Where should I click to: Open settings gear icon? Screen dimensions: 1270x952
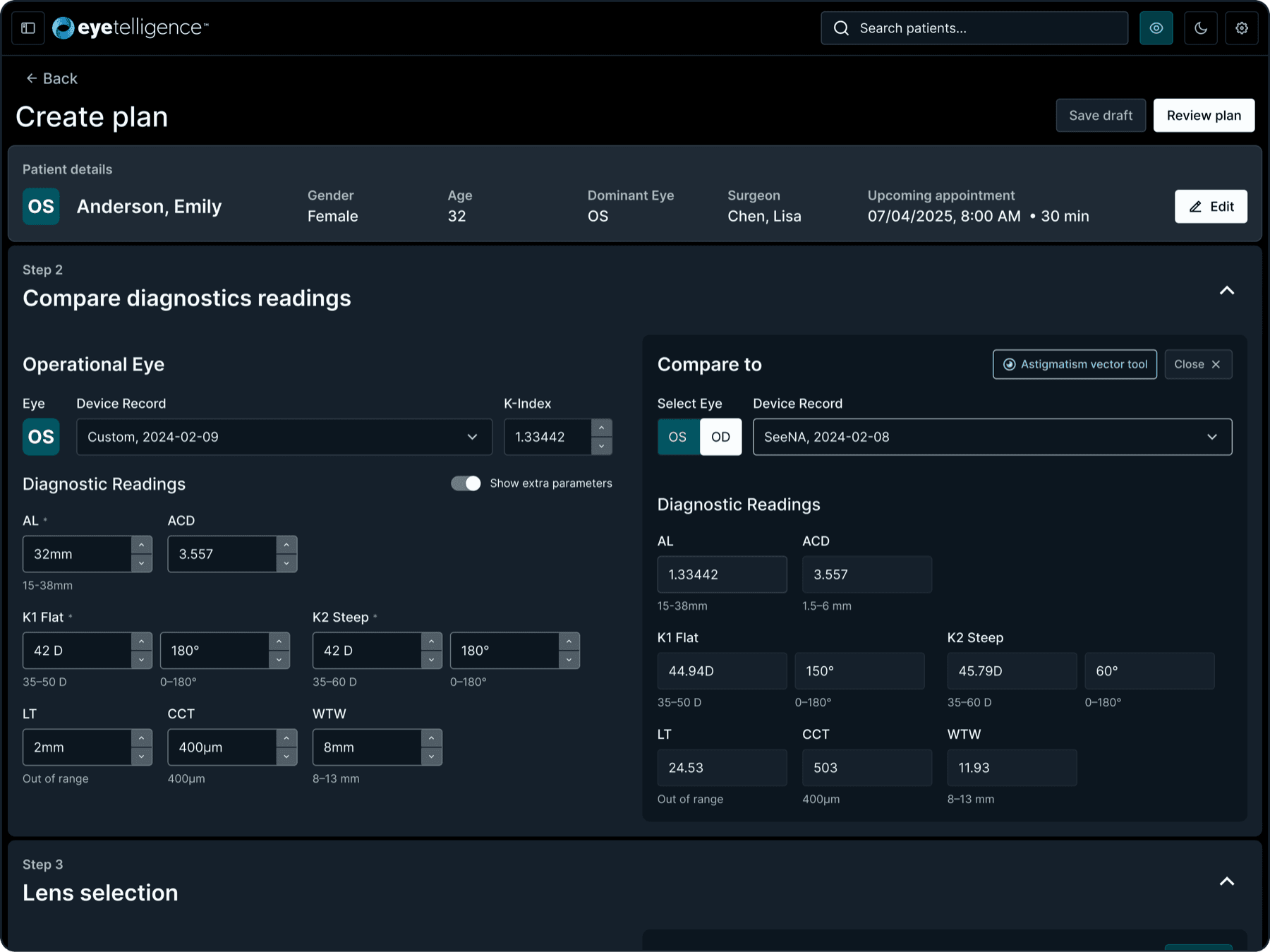(x=1242, y=28)
